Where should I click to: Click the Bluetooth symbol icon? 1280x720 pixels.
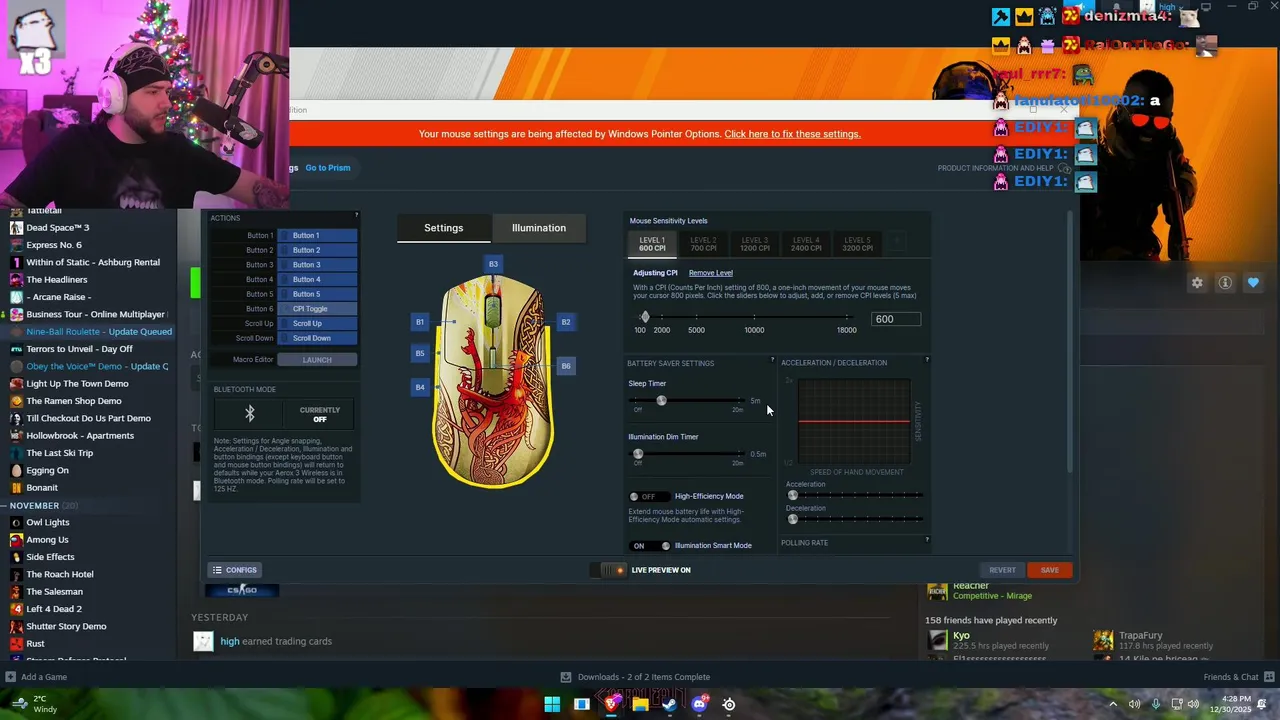[250, 414]
